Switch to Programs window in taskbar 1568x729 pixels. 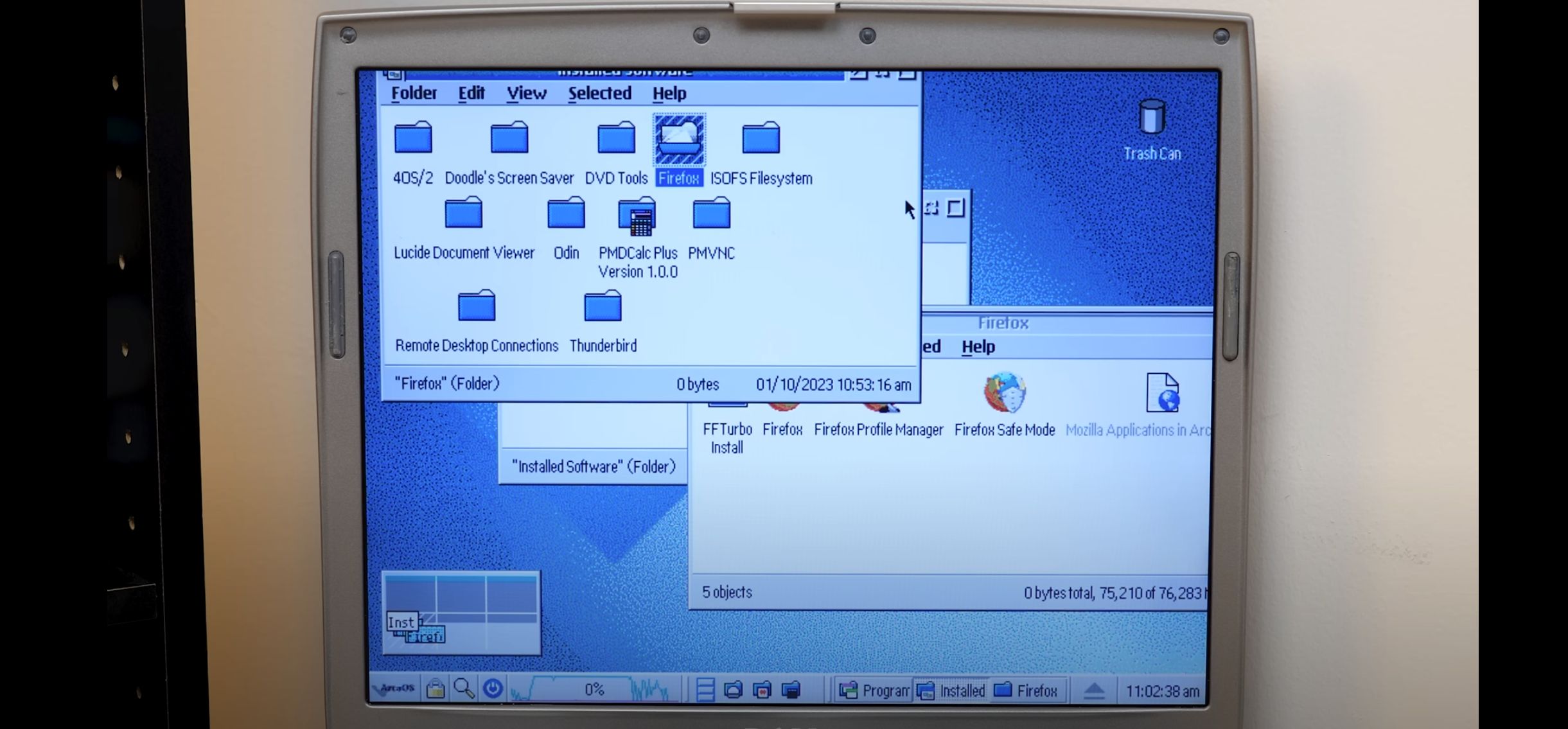click(x=875, y=691)
